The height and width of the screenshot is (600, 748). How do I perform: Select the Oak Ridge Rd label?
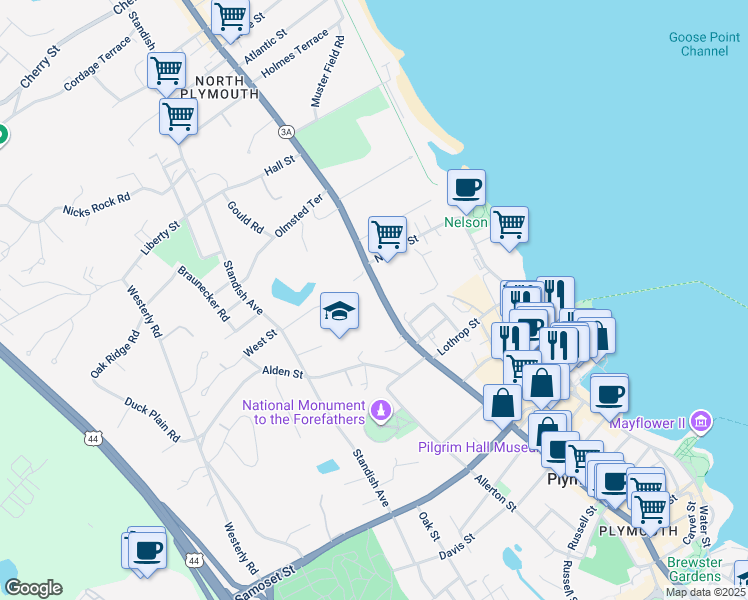tap(115, 354)
